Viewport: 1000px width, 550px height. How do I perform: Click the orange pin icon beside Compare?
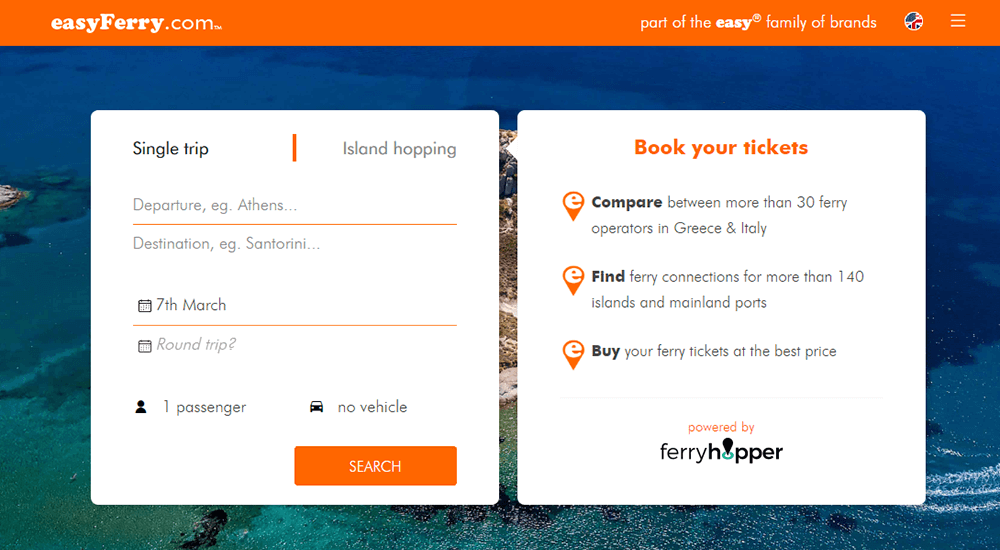[573, 206]
